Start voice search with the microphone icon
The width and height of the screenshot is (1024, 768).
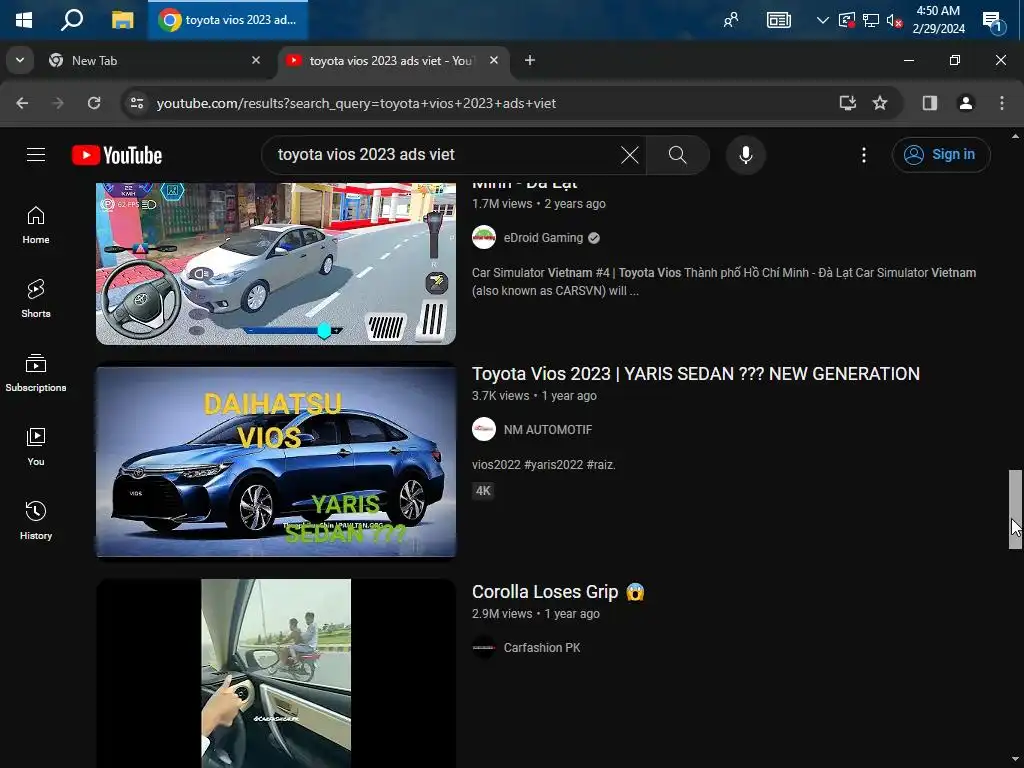746,155
